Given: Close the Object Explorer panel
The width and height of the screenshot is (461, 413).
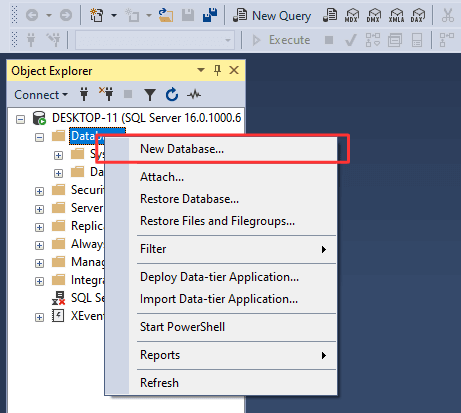Looking at the screenshot, I should (x=234, y=70).
